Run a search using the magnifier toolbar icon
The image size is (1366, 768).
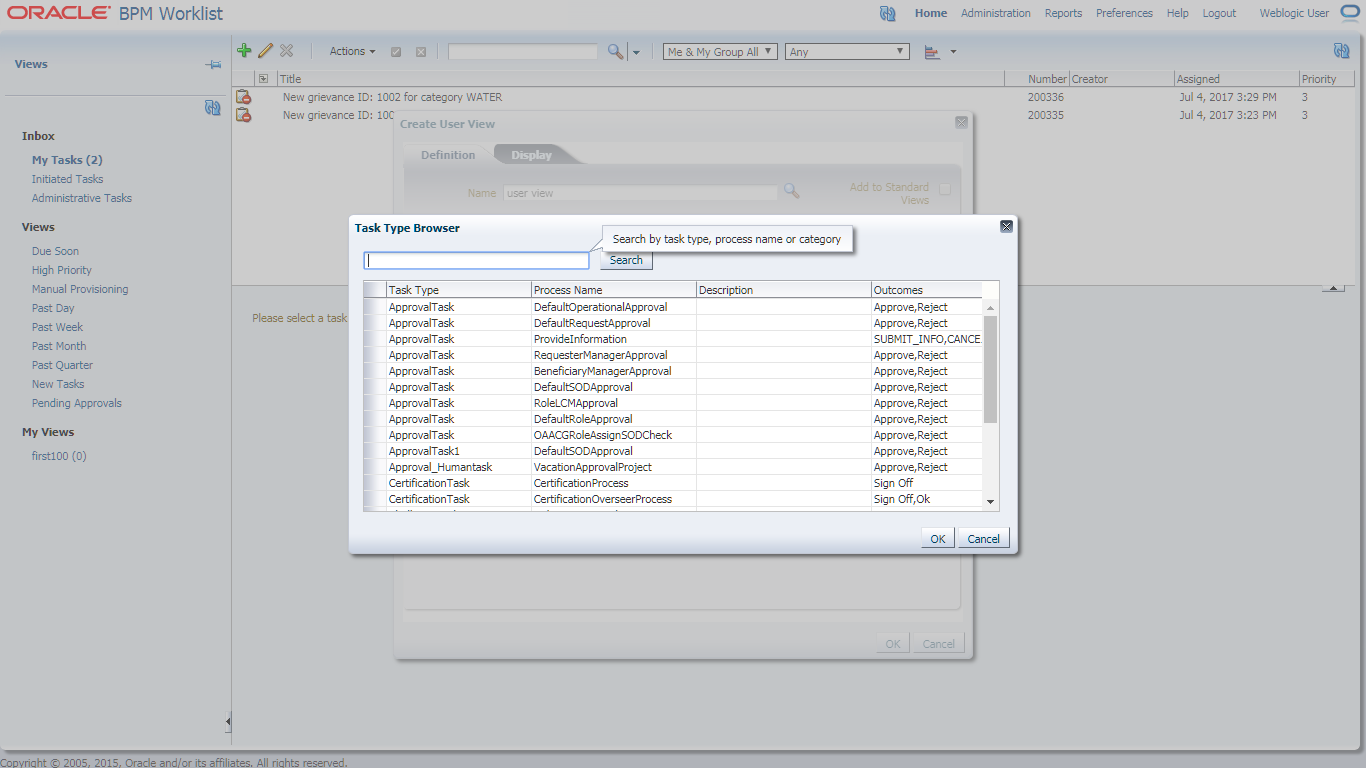pyautogui.click(x=614, y=50)
